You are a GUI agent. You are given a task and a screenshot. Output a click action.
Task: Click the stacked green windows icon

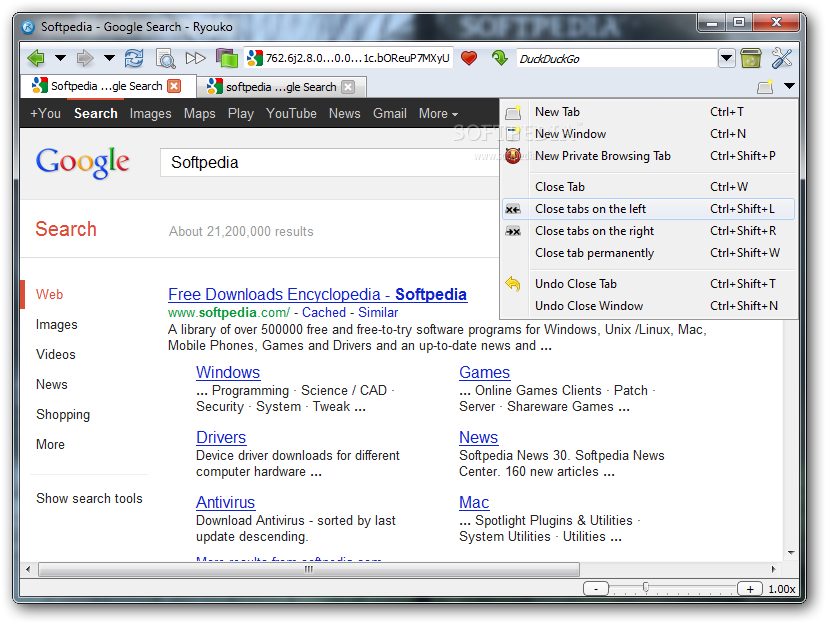tap(227, 58)
